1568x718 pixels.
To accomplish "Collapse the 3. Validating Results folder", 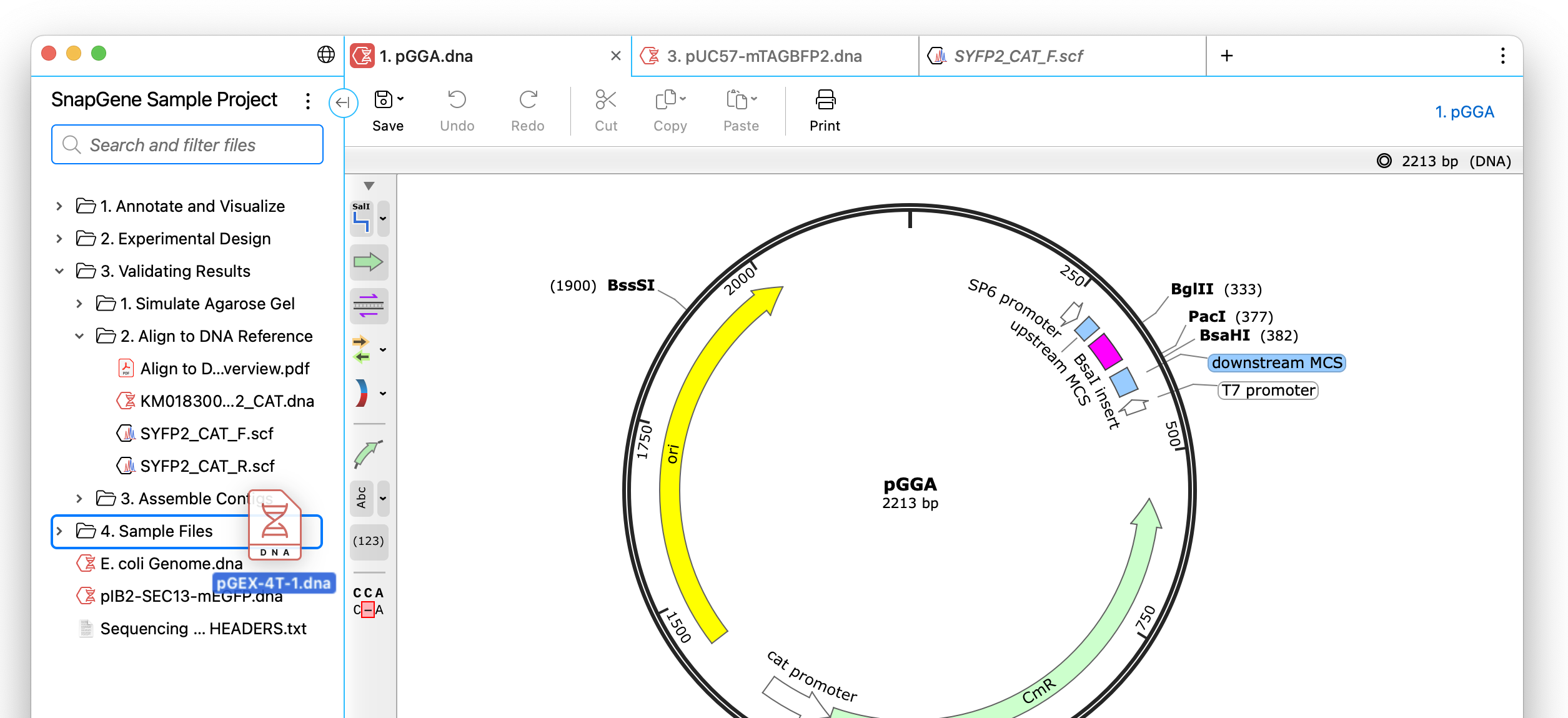I will click(59, 271).
